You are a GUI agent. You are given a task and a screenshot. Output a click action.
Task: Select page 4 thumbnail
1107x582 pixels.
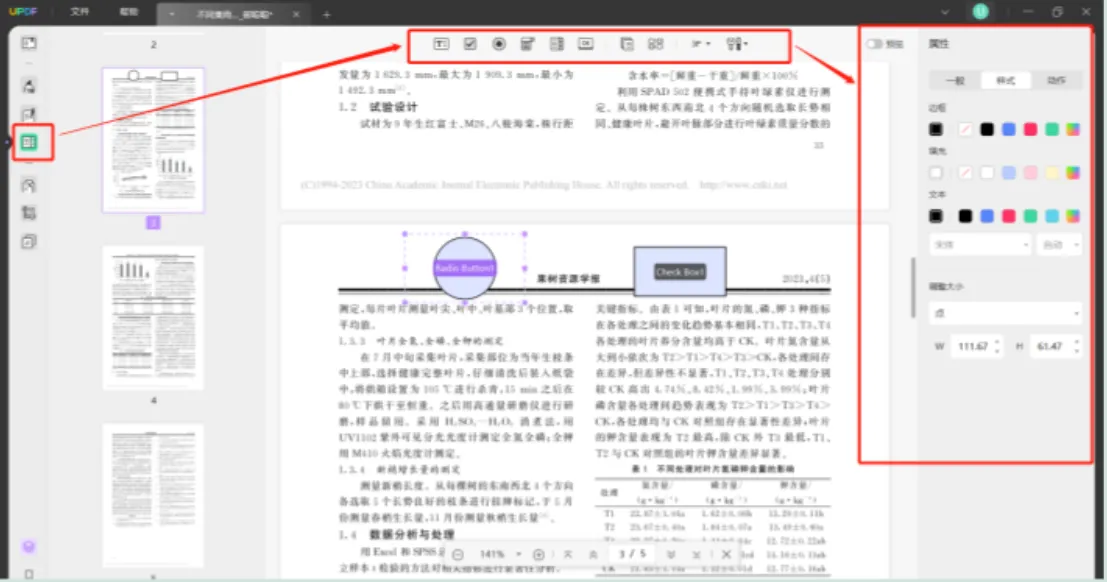pyautogui.click(x=153, y=318)
